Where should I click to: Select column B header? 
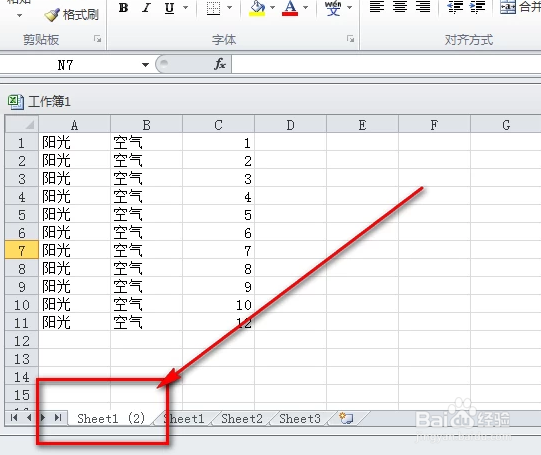(x=147, y=125)
